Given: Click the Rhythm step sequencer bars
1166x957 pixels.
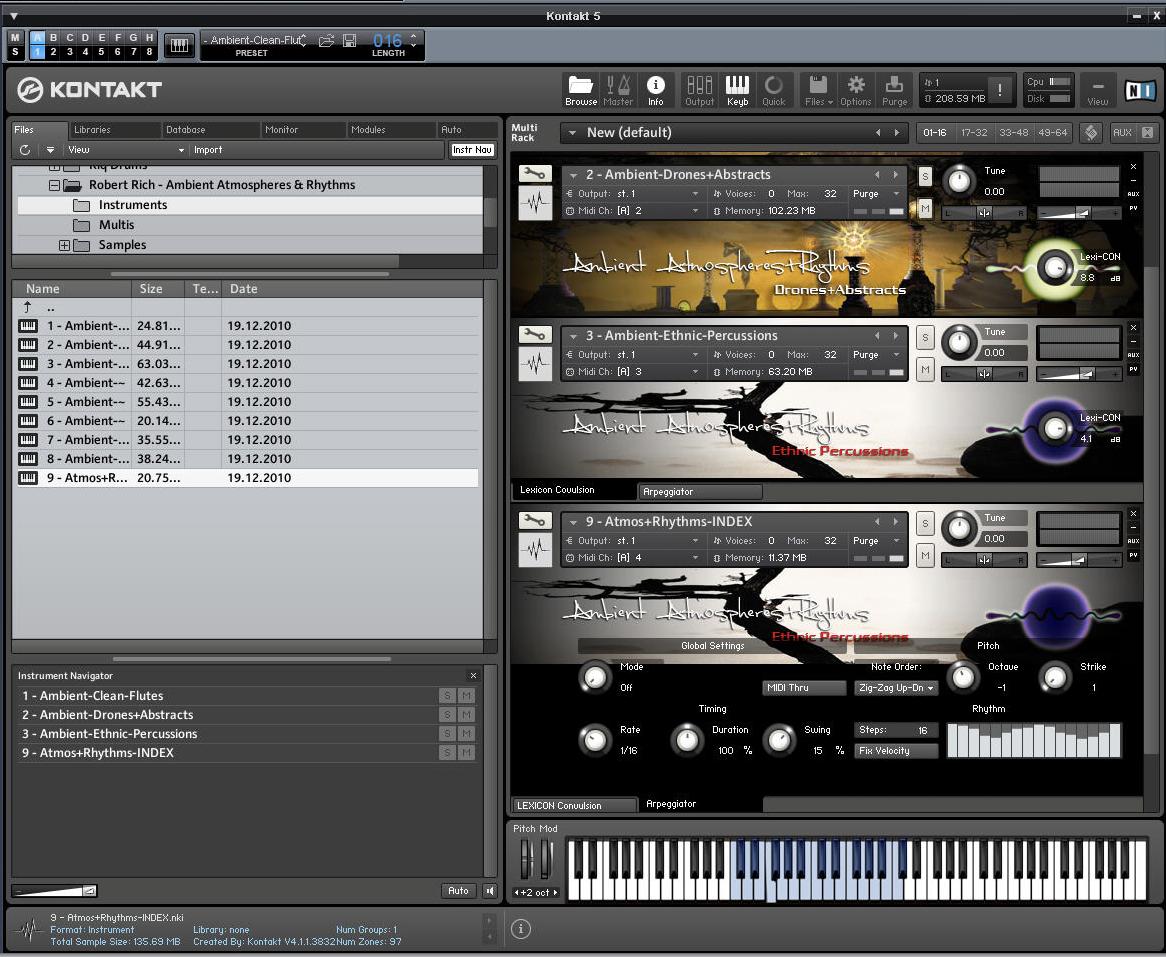Looking at the screenshot, I should pos(1034,740).
